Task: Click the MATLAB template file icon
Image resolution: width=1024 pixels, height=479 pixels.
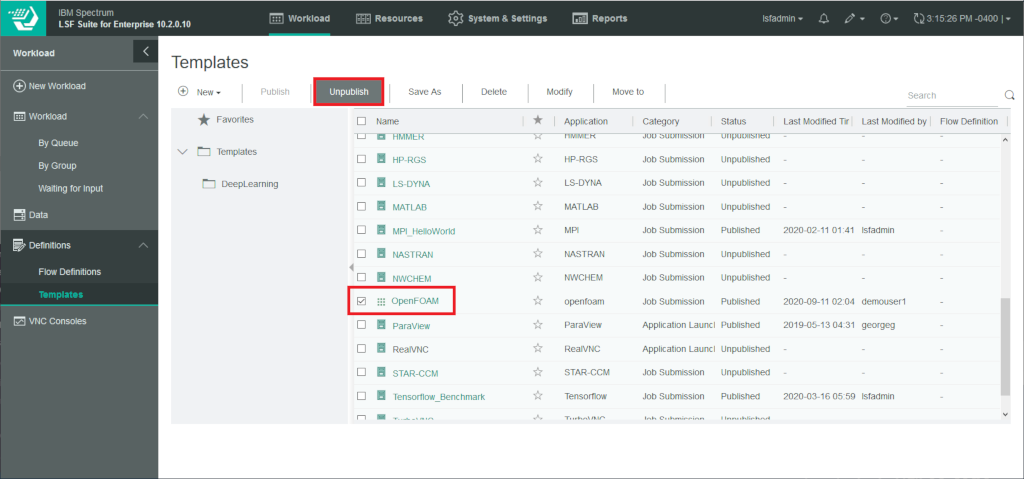Action: 381,206
